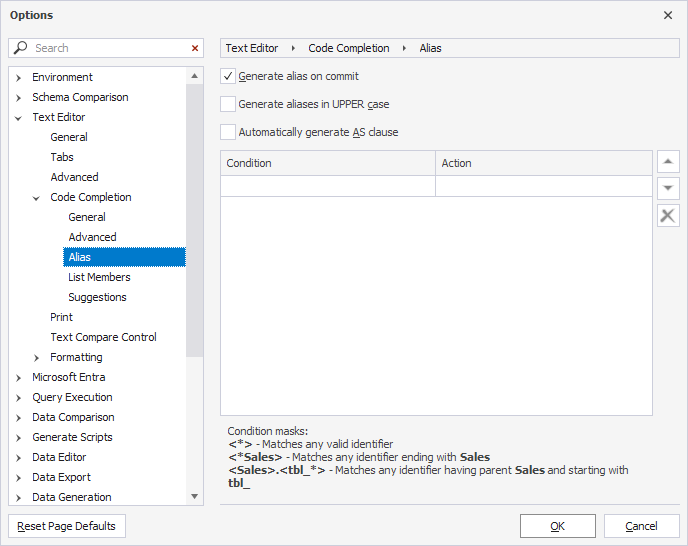Select Generate Scripts category label
Image resolution: width=688 pixels, height=546 pixels.
point(72,437)
